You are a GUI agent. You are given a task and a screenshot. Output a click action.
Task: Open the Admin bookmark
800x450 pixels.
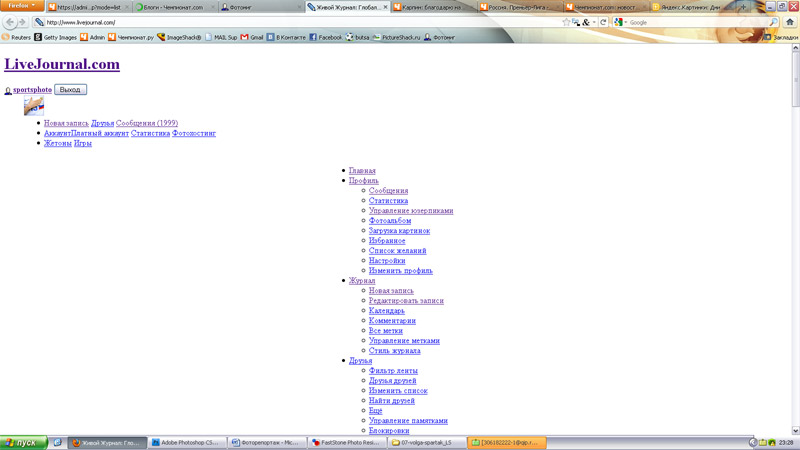coord(92,37)
